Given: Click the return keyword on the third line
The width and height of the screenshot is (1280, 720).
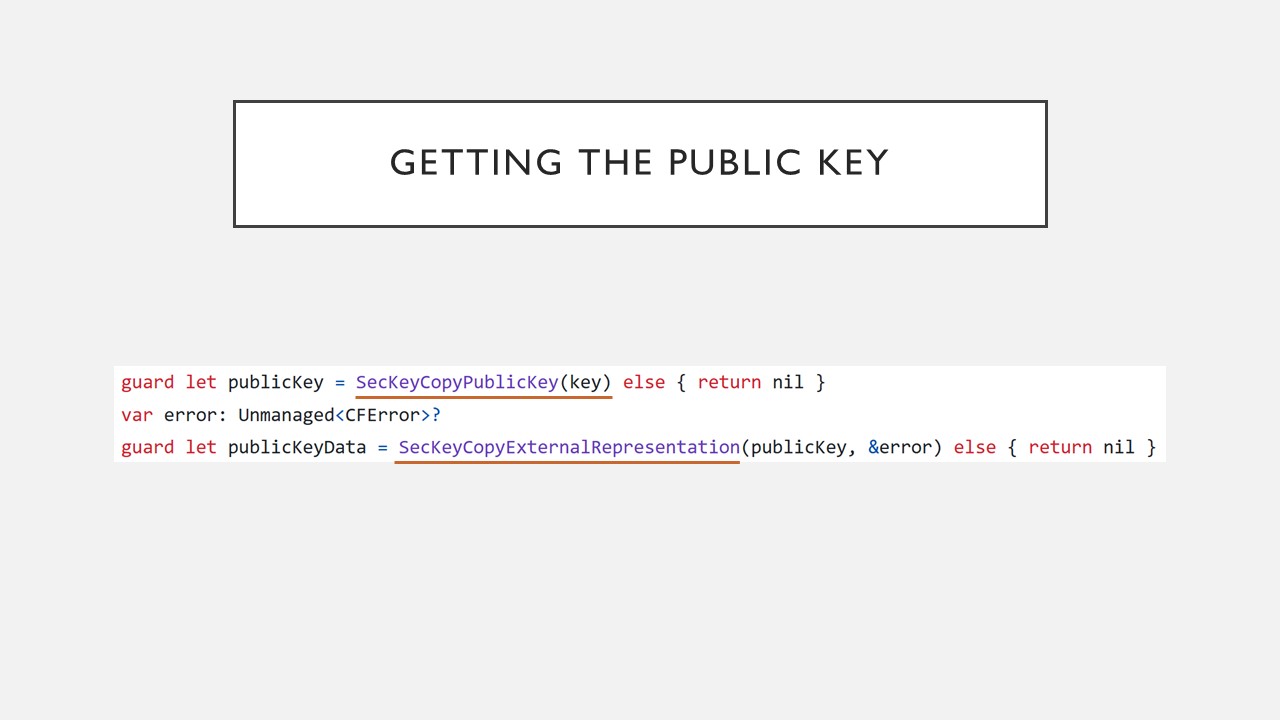Looking at the screenshot, I should click(x=1060, y=447).
